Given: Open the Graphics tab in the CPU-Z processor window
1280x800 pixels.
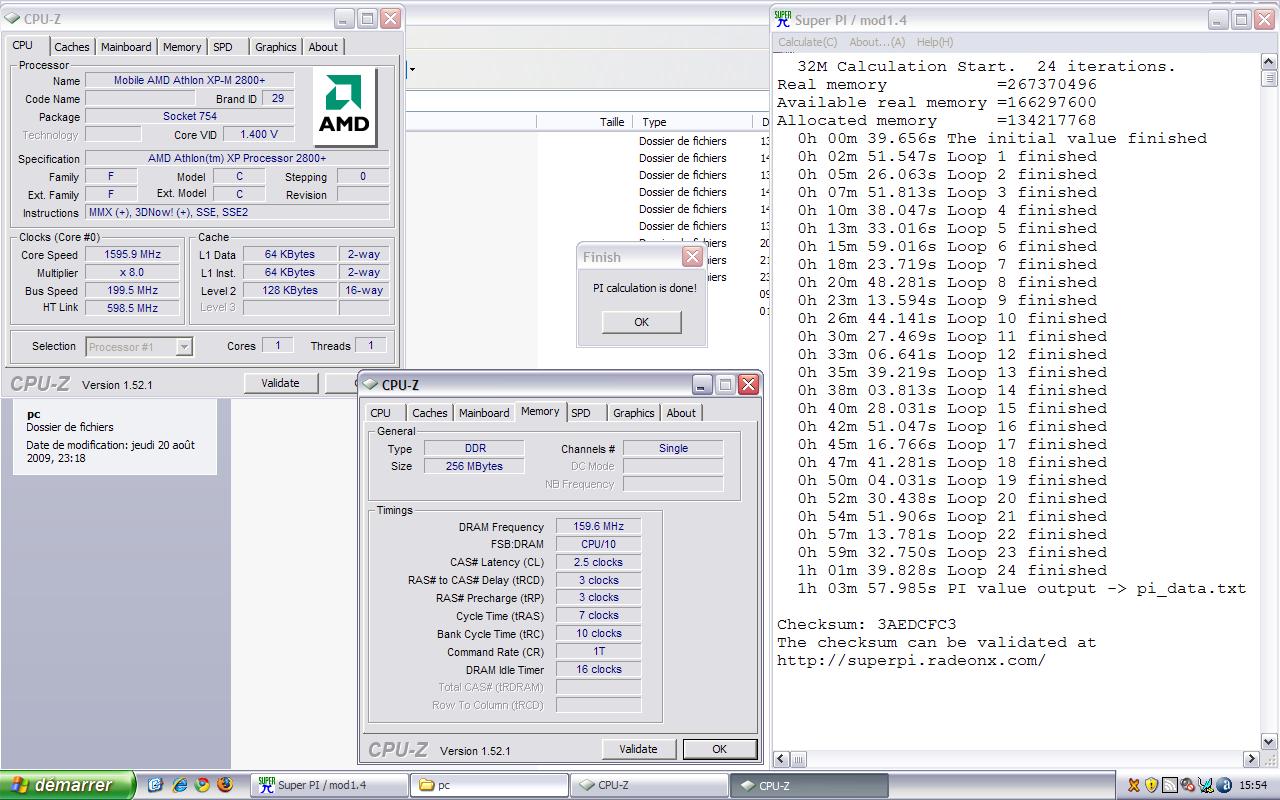Looking at the screenshot, I should click(x=275, y=47).
